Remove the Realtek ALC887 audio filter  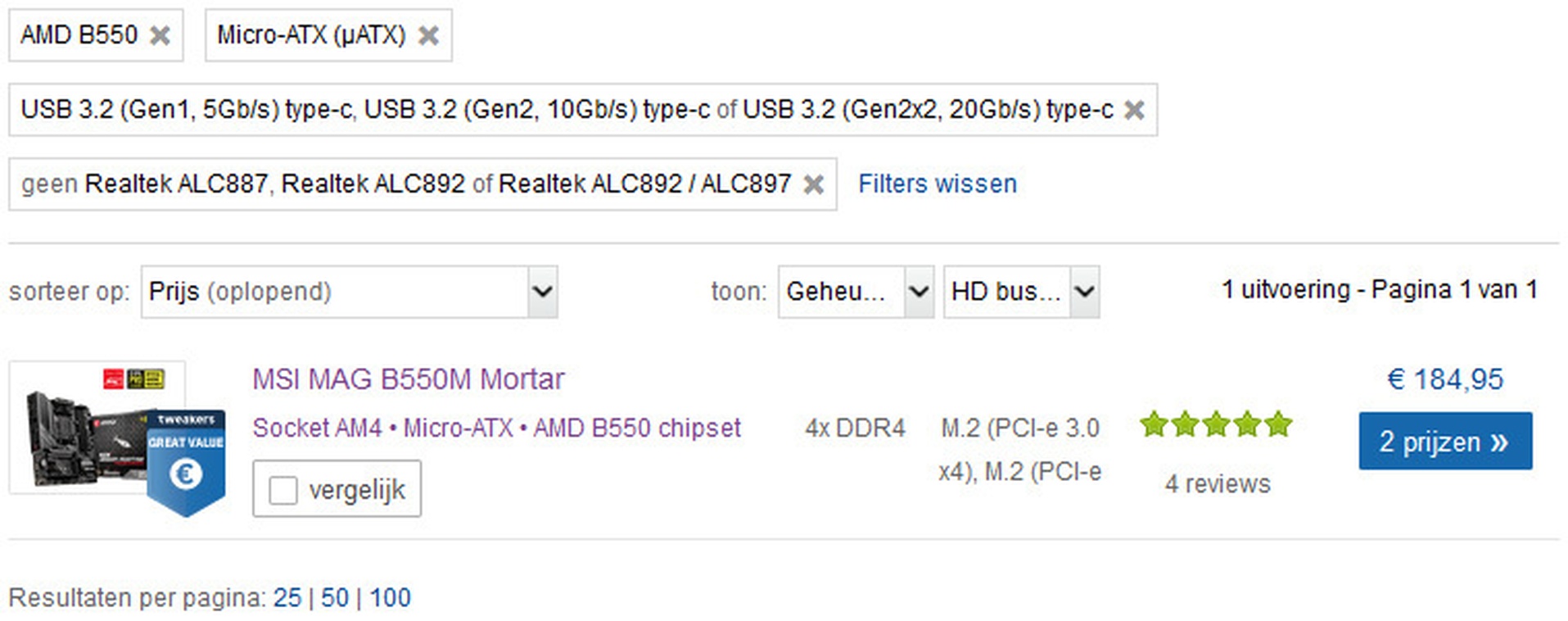coord(813,184)
